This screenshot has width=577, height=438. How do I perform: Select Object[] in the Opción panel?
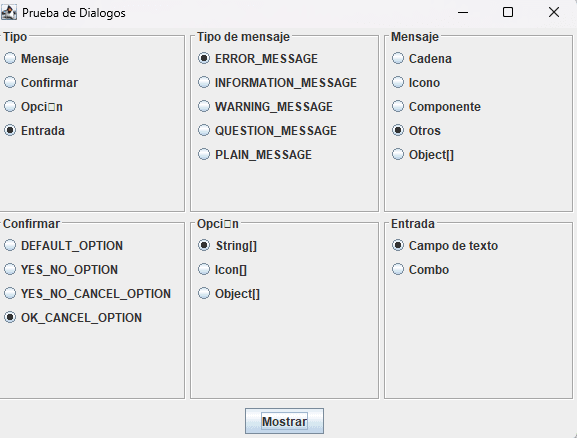coord(229,293)
